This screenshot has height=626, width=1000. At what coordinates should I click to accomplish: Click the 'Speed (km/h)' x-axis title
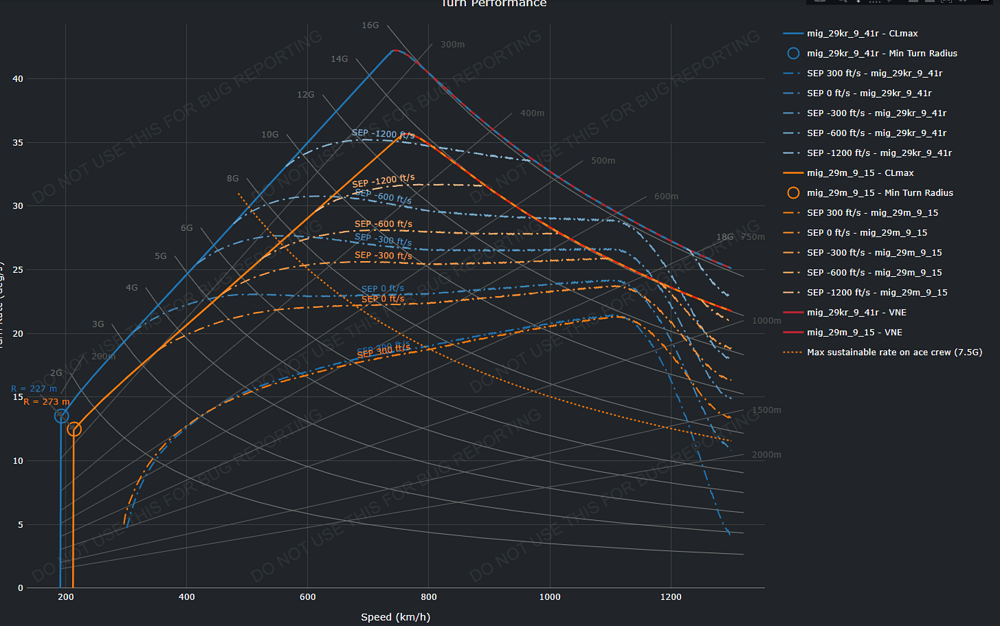pyautogui.click(x=395, y=617)
